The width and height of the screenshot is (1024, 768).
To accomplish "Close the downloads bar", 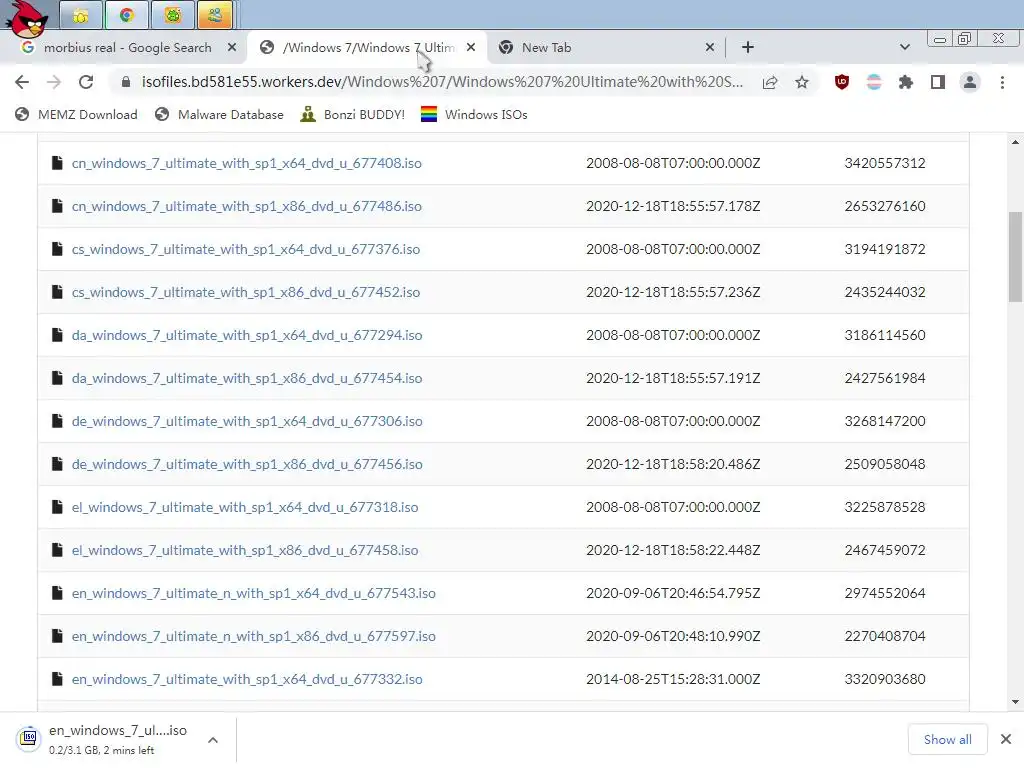I will pos(1006,739).
